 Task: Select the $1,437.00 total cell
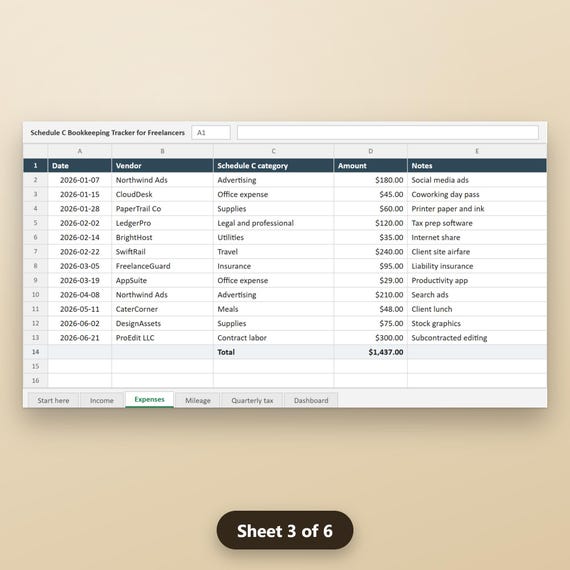(x=370, y=352)
